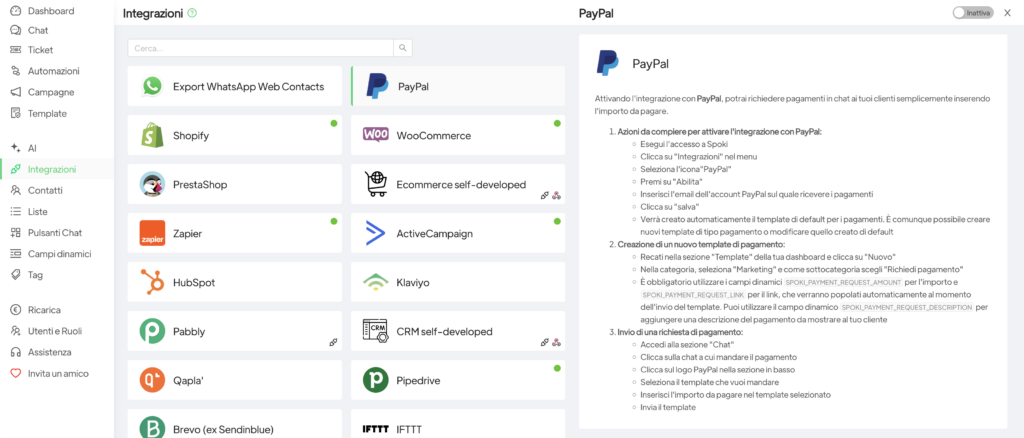Close the PayPal details panel
Image resolution: width=1024 pixels, height=438 pixels.
(1007, 13)
